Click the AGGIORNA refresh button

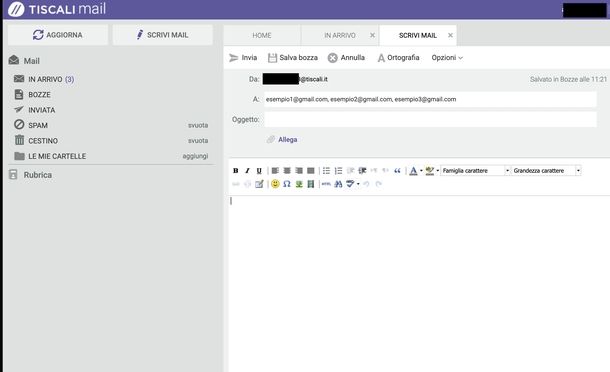coord(58,35)
